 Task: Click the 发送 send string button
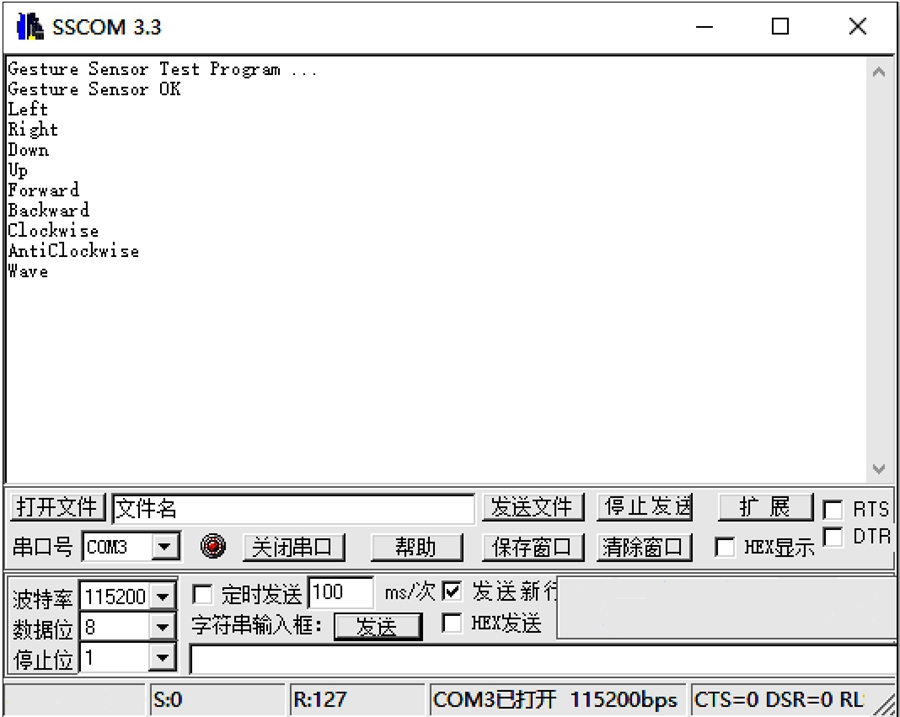[378, 626]
